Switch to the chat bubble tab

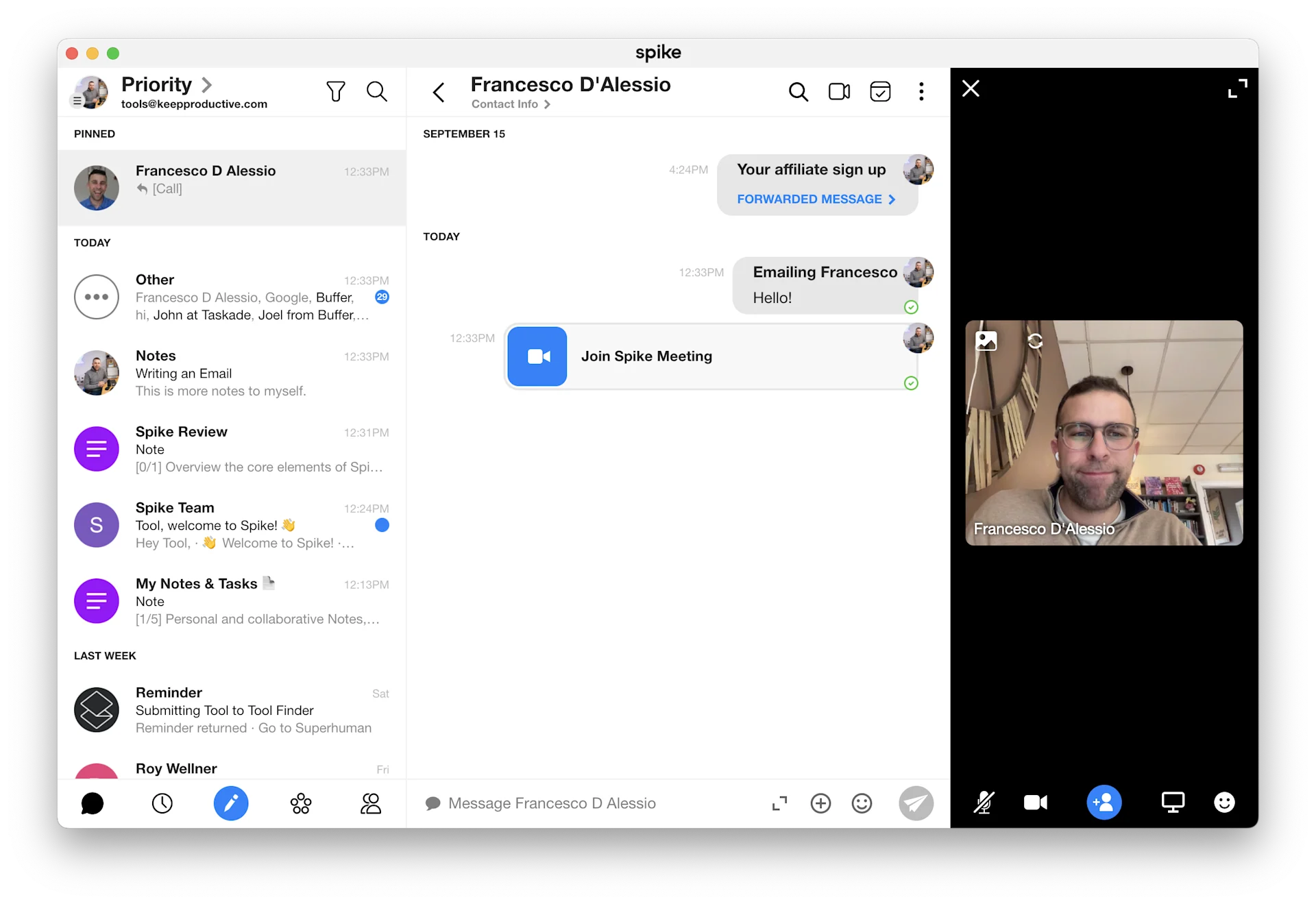93,803
